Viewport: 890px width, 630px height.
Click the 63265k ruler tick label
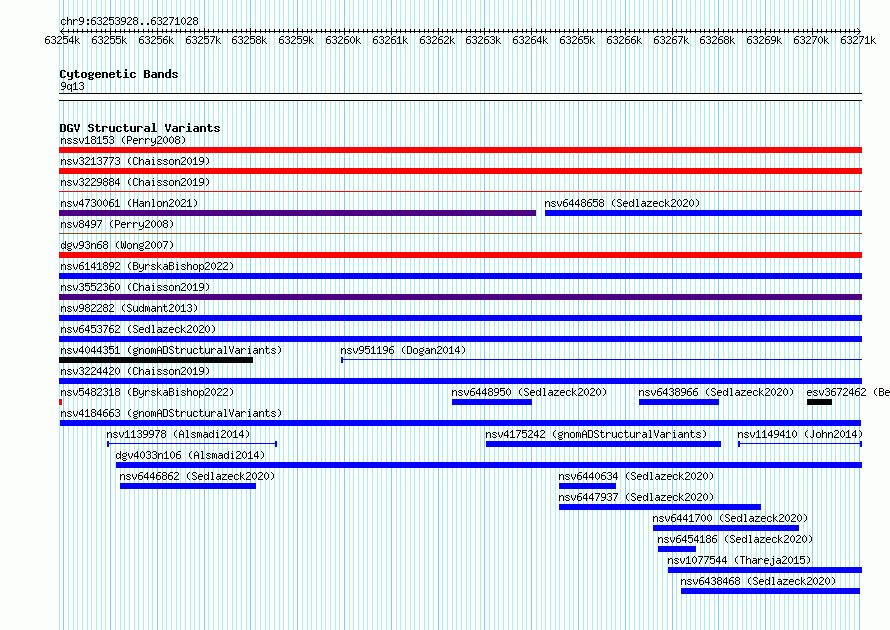pyautogui.click(x=577, y=40)
